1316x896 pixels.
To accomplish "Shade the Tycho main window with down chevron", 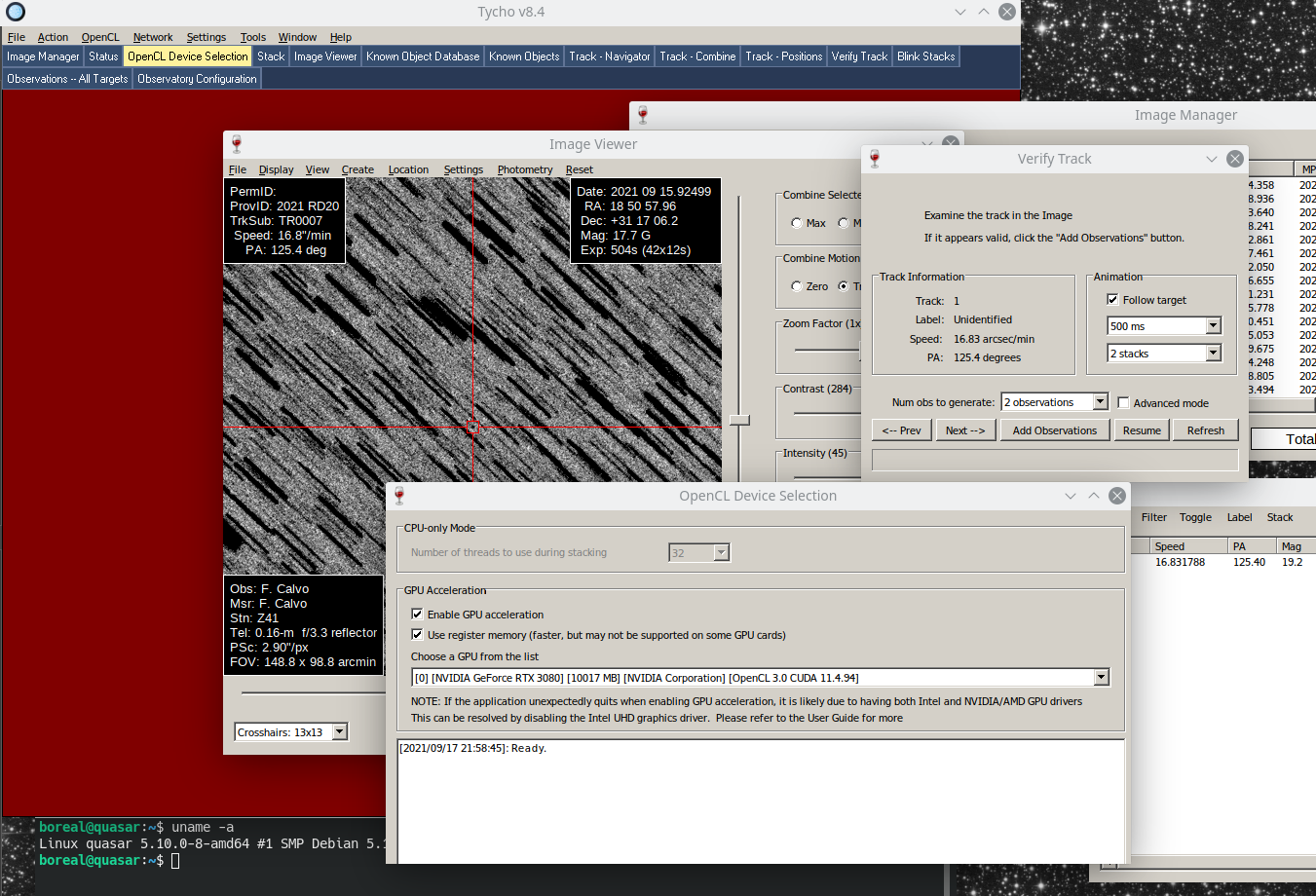I will coord(960,12).
